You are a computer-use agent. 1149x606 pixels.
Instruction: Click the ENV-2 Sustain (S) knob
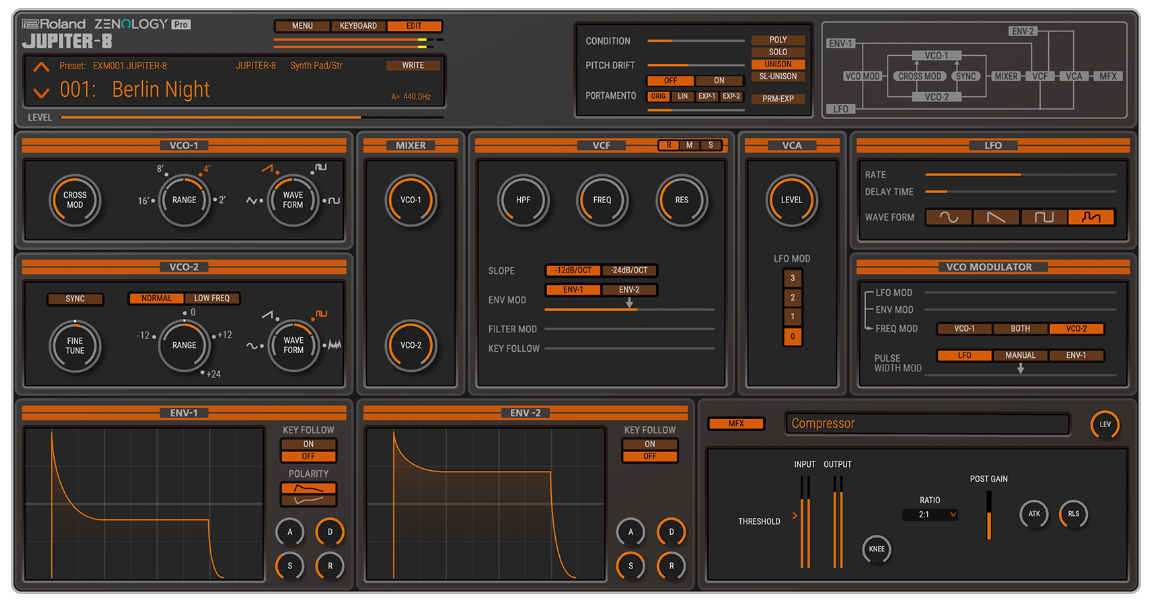pos(630,566)
